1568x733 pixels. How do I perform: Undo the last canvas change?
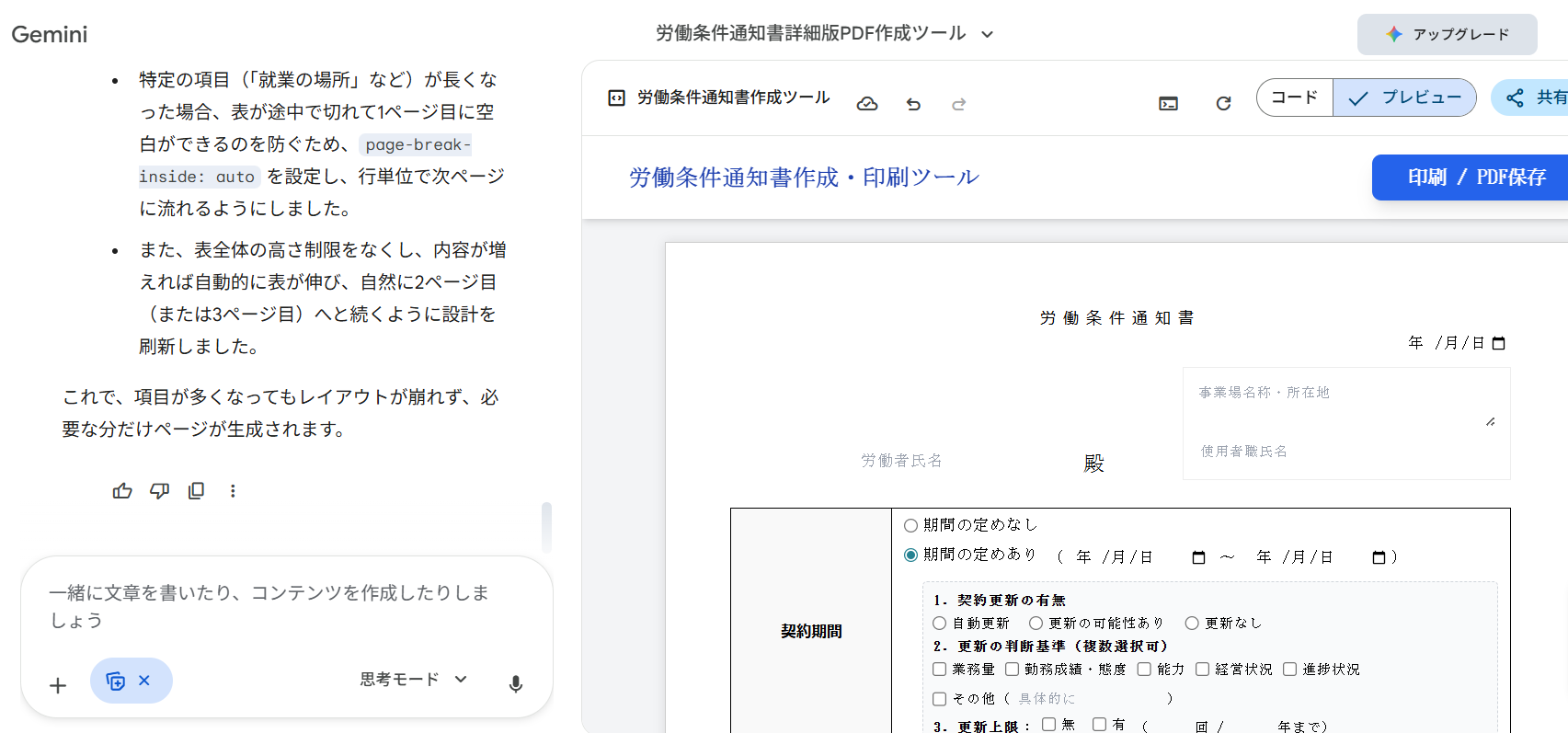(913, 104)
